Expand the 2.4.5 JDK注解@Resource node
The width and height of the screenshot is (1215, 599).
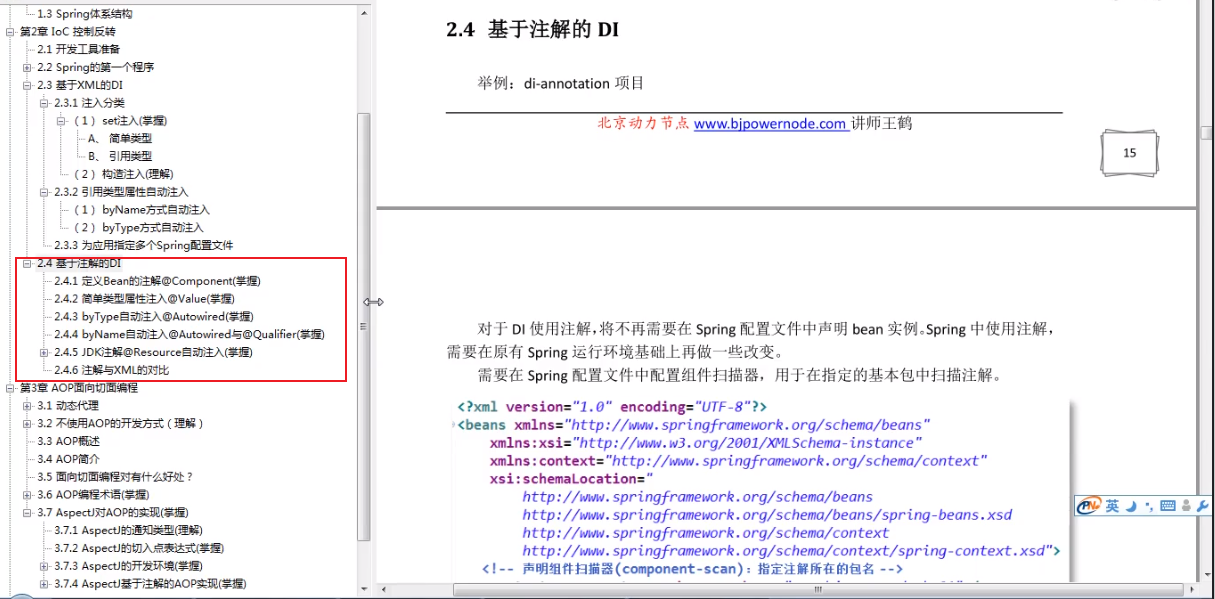pyautogui.click(x=44, y=352)
